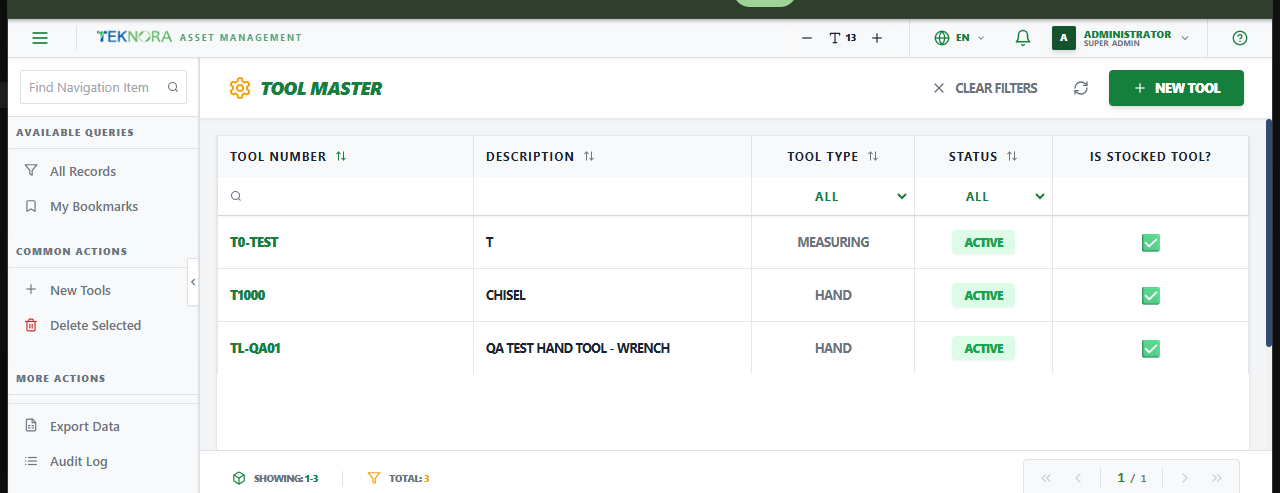The width and height of the screenshot is (1280, 493).
Task: Open the notifications bell
Action: click(1022, 38)
